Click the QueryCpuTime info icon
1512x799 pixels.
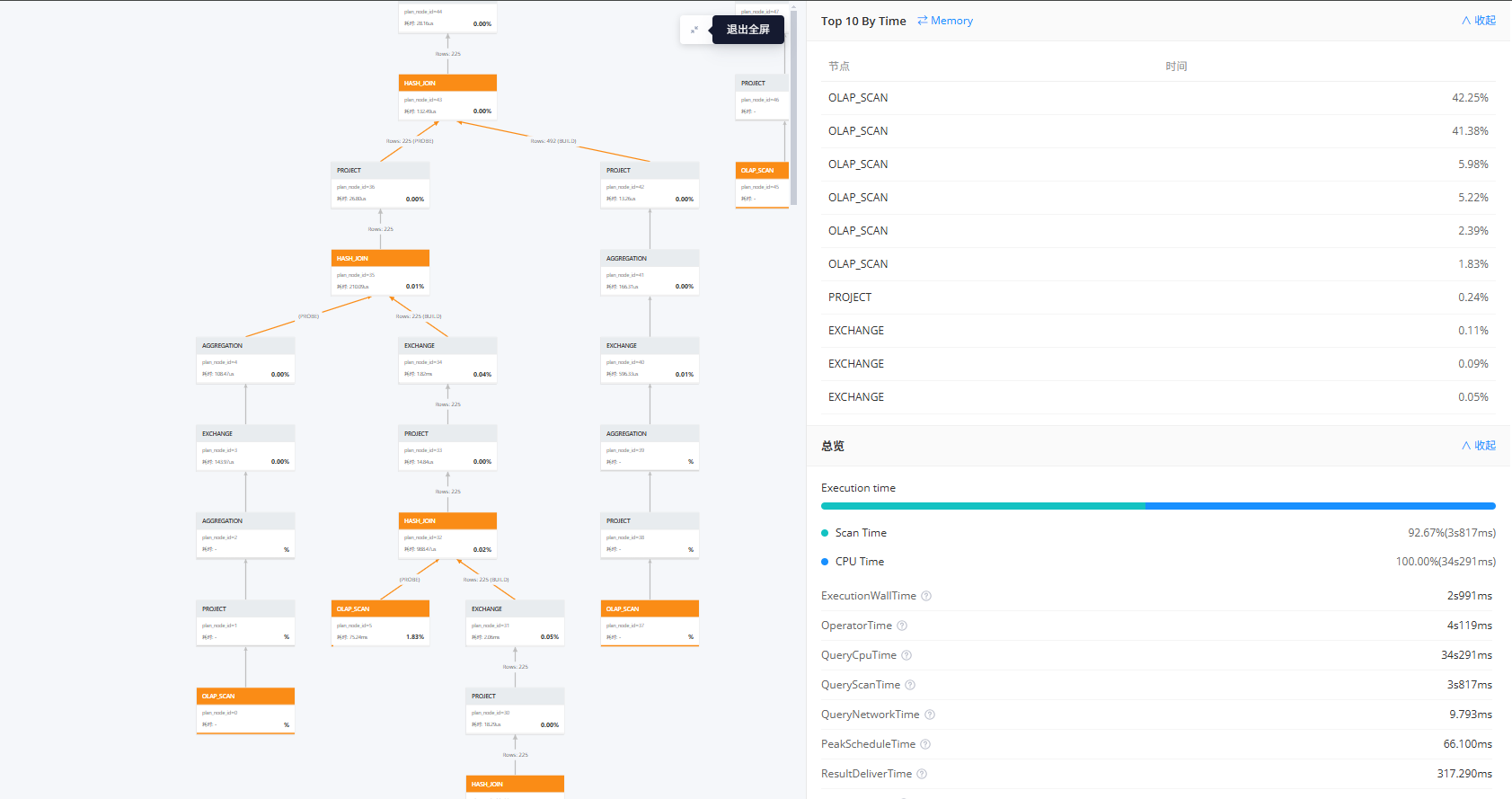906,656
